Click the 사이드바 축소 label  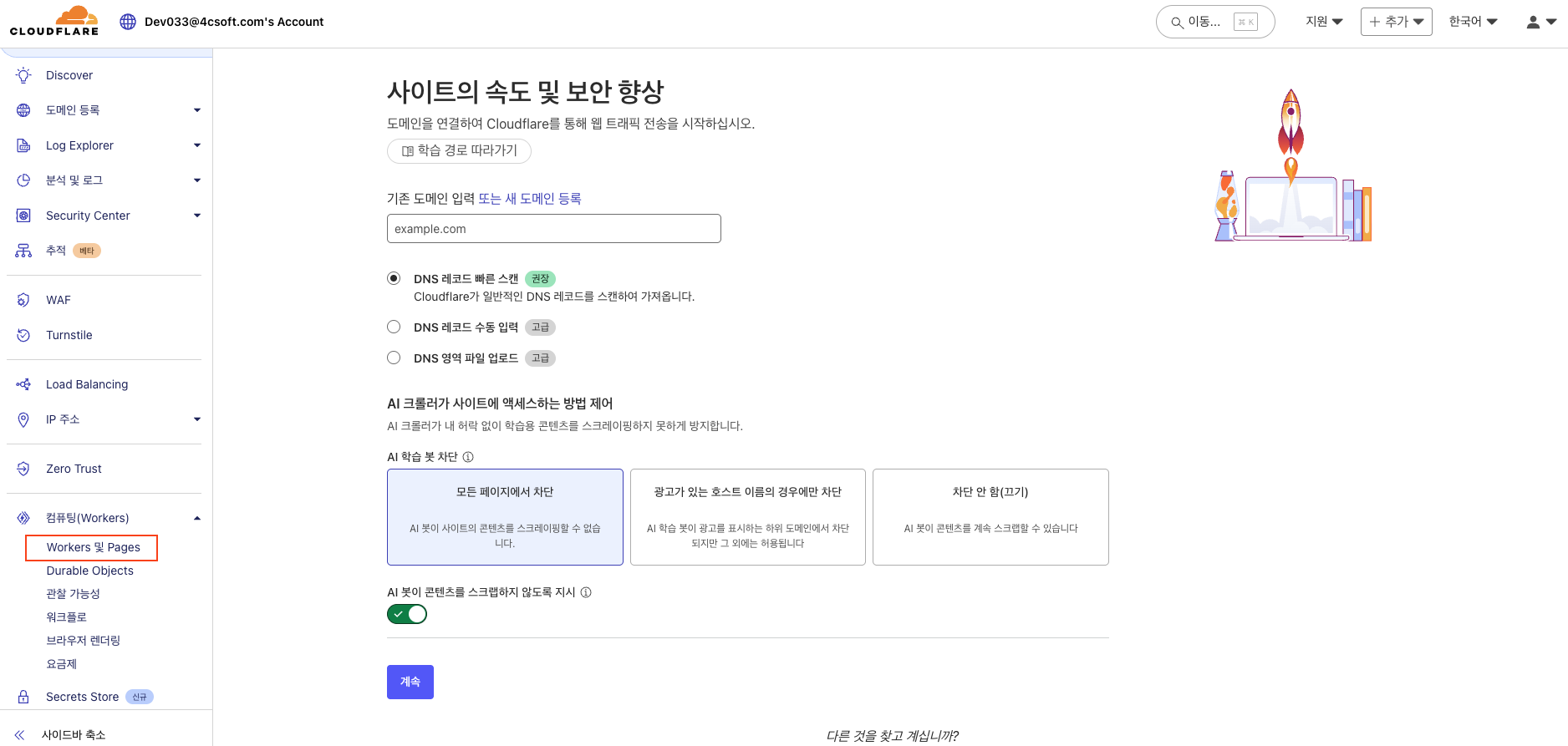coord(74,735)
